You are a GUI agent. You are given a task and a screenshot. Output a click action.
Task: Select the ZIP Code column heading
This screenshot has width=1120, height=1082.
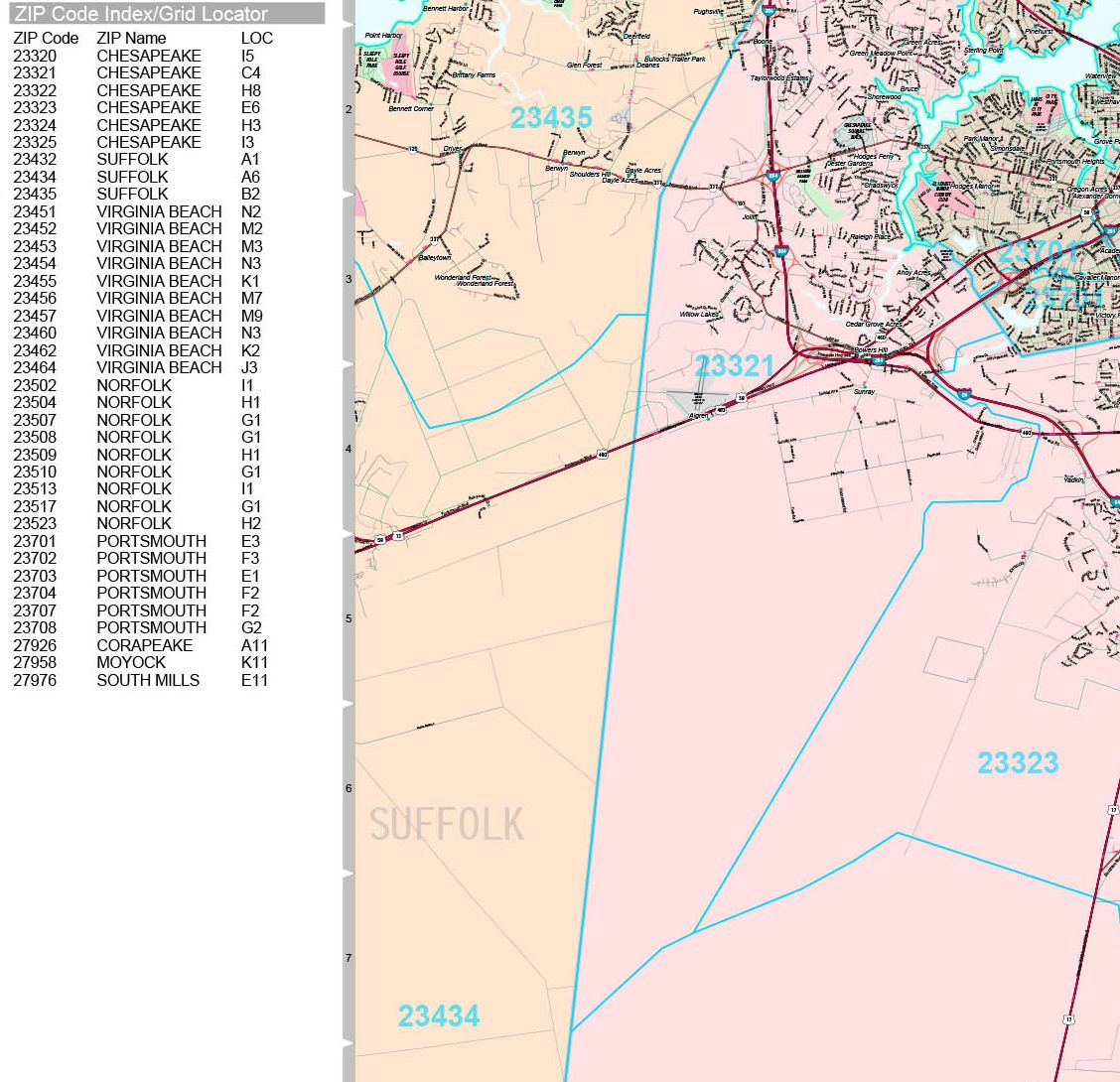(46, 39)
